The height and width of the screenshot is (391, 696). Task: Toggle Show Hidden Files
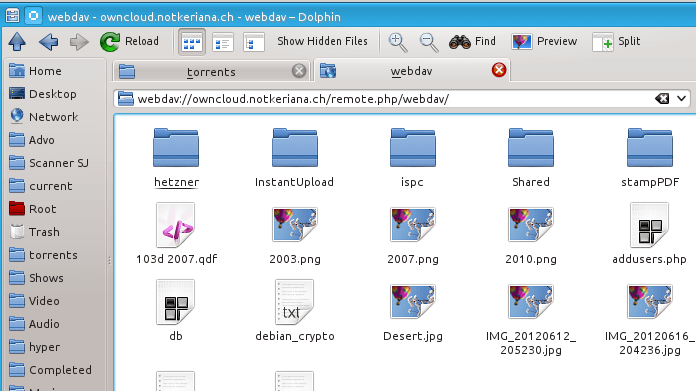(x=322, y=41)
